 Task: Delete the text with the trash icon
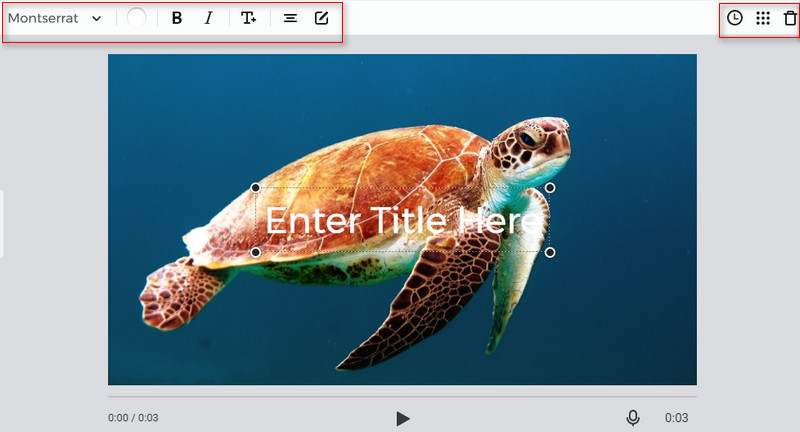point(790,18)
